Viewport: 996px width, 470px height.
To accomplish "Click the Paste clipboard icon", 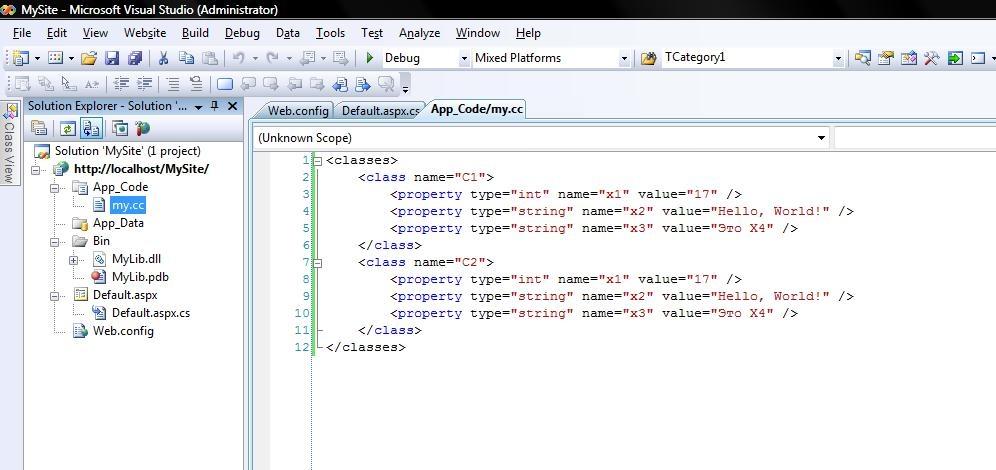I will (x=209, y=58).
